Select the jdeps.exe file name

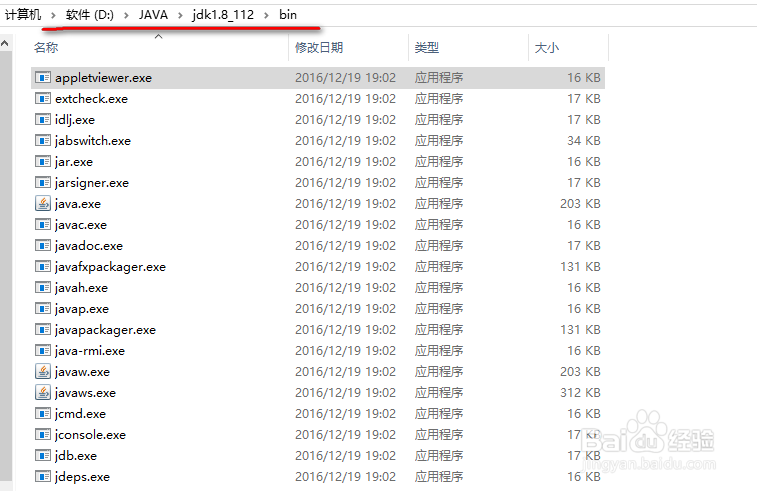coord(82,477)
